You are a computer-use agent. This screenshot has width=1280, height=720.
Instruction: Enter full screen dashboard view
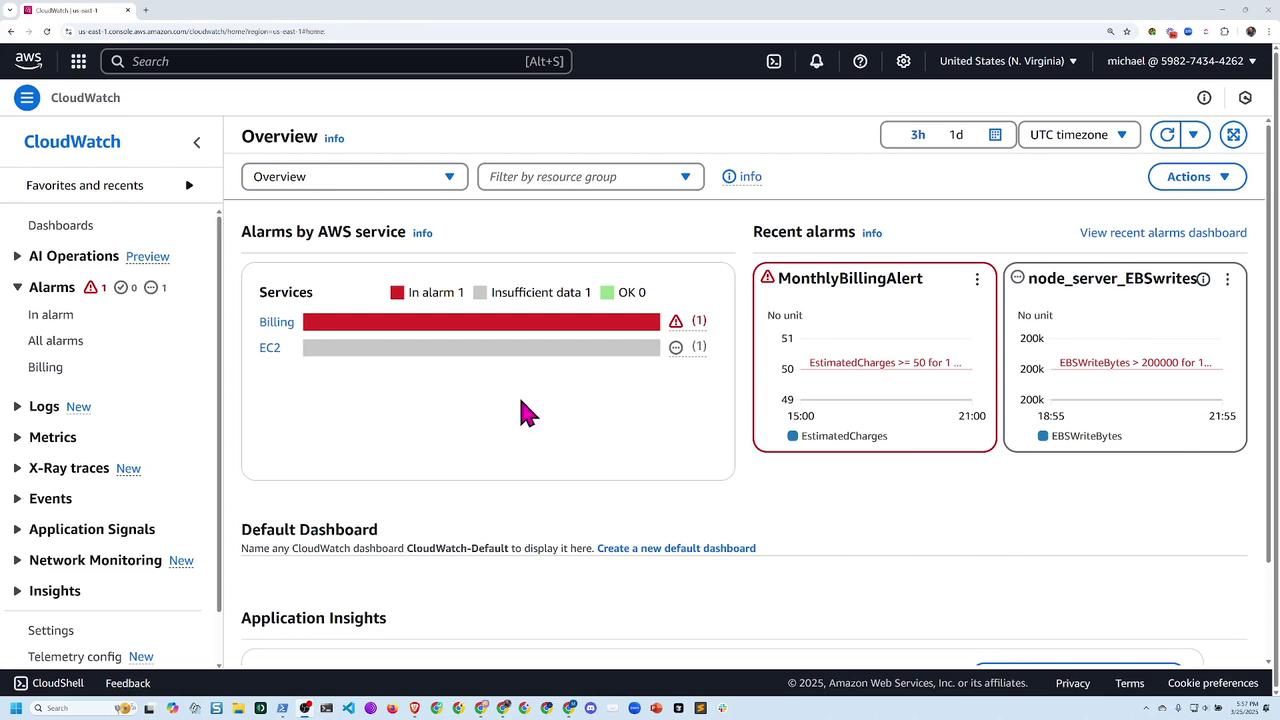click(1233, 135)
